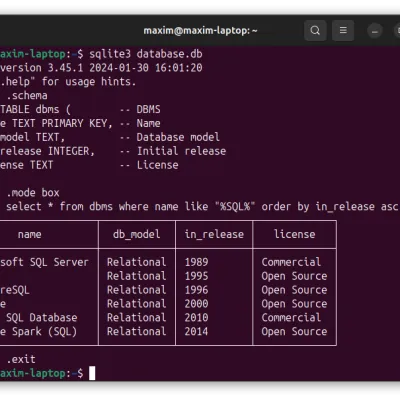
Task: Click the version 3.45.1 text line
Action: 101,68
